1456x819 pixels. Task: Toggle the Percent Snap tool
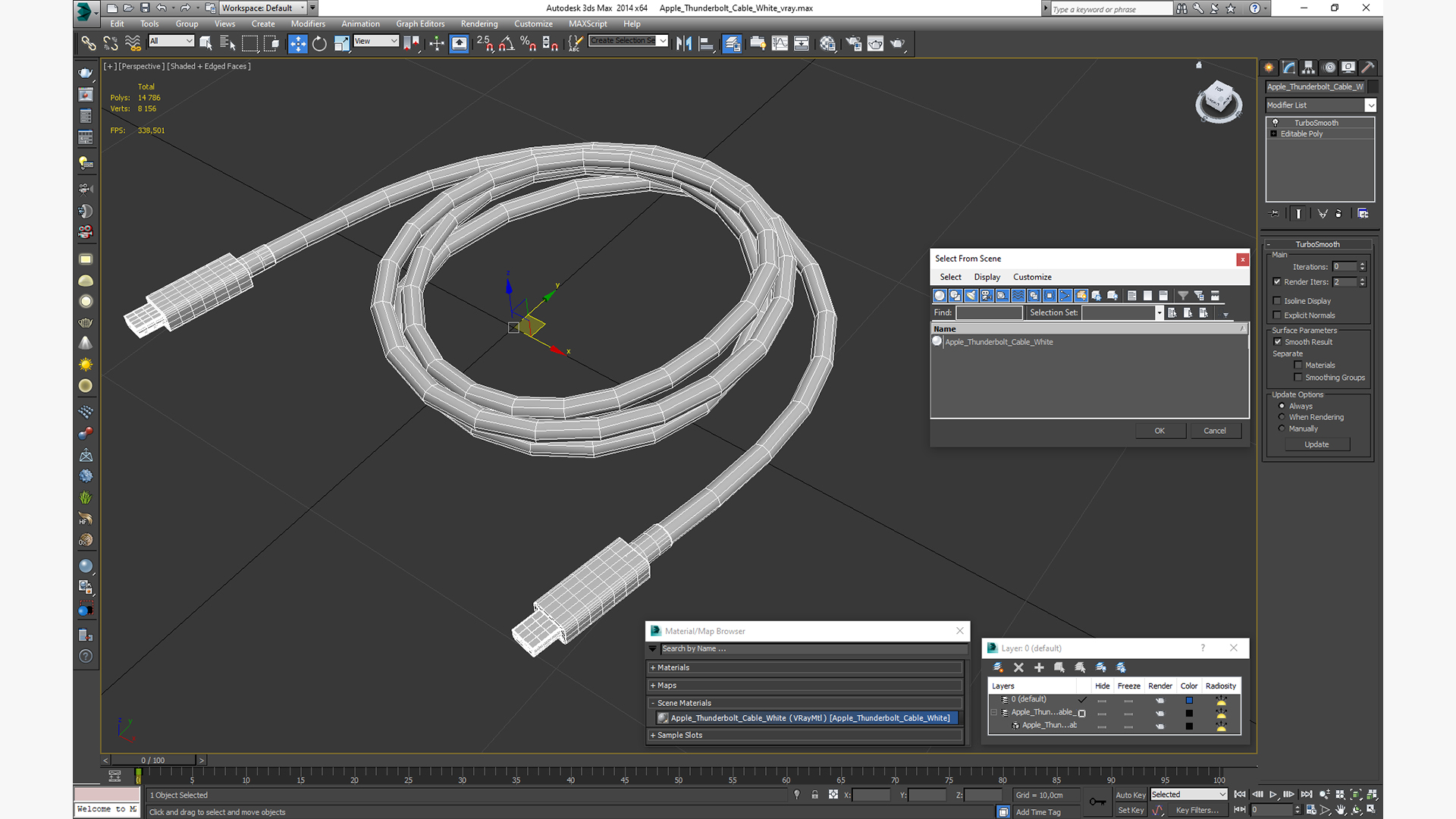(x=529, y=43)
